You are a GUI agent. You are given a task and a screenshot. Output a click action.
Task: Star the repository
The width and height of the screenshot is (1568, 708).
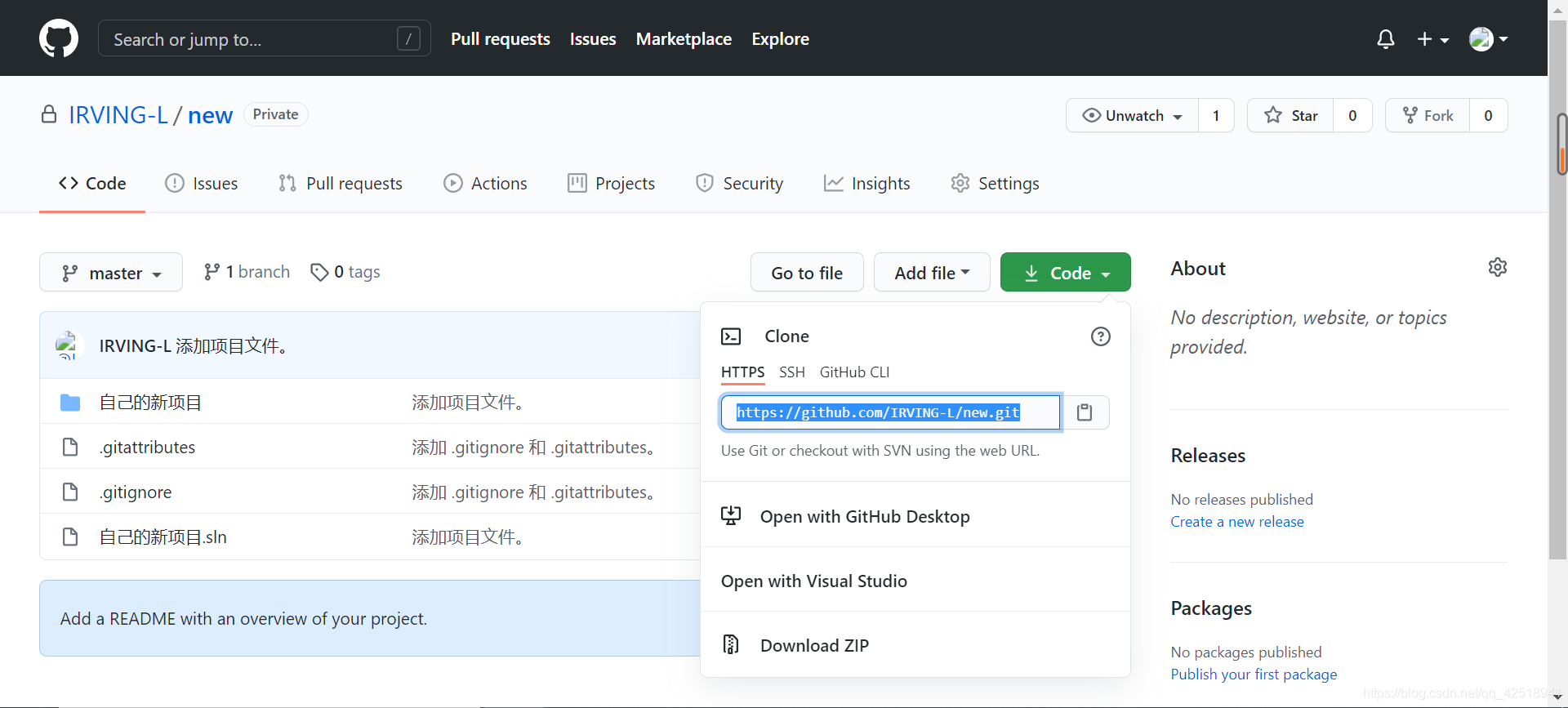point(1290,115)
